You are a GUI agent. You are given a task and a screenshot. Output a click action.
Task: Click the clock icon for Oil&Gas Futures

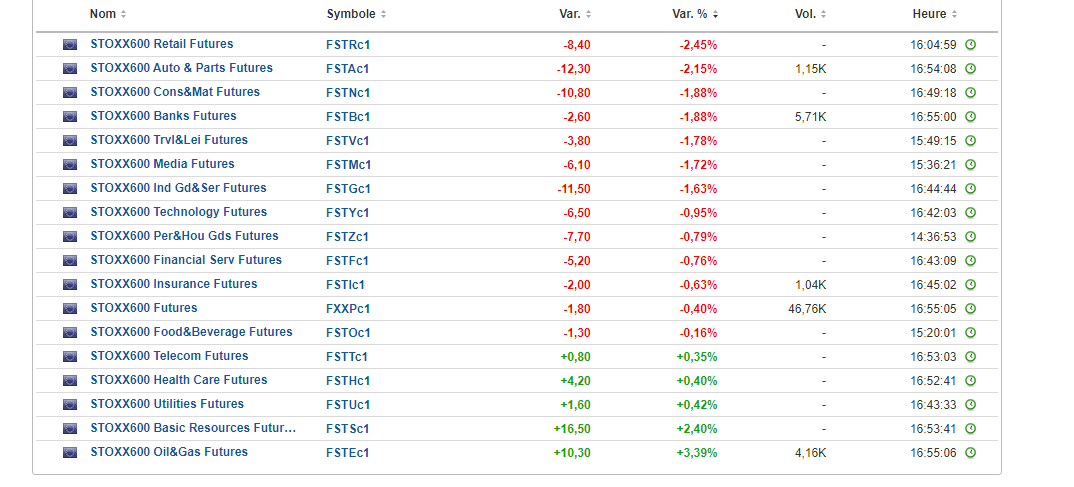point(970,453)
